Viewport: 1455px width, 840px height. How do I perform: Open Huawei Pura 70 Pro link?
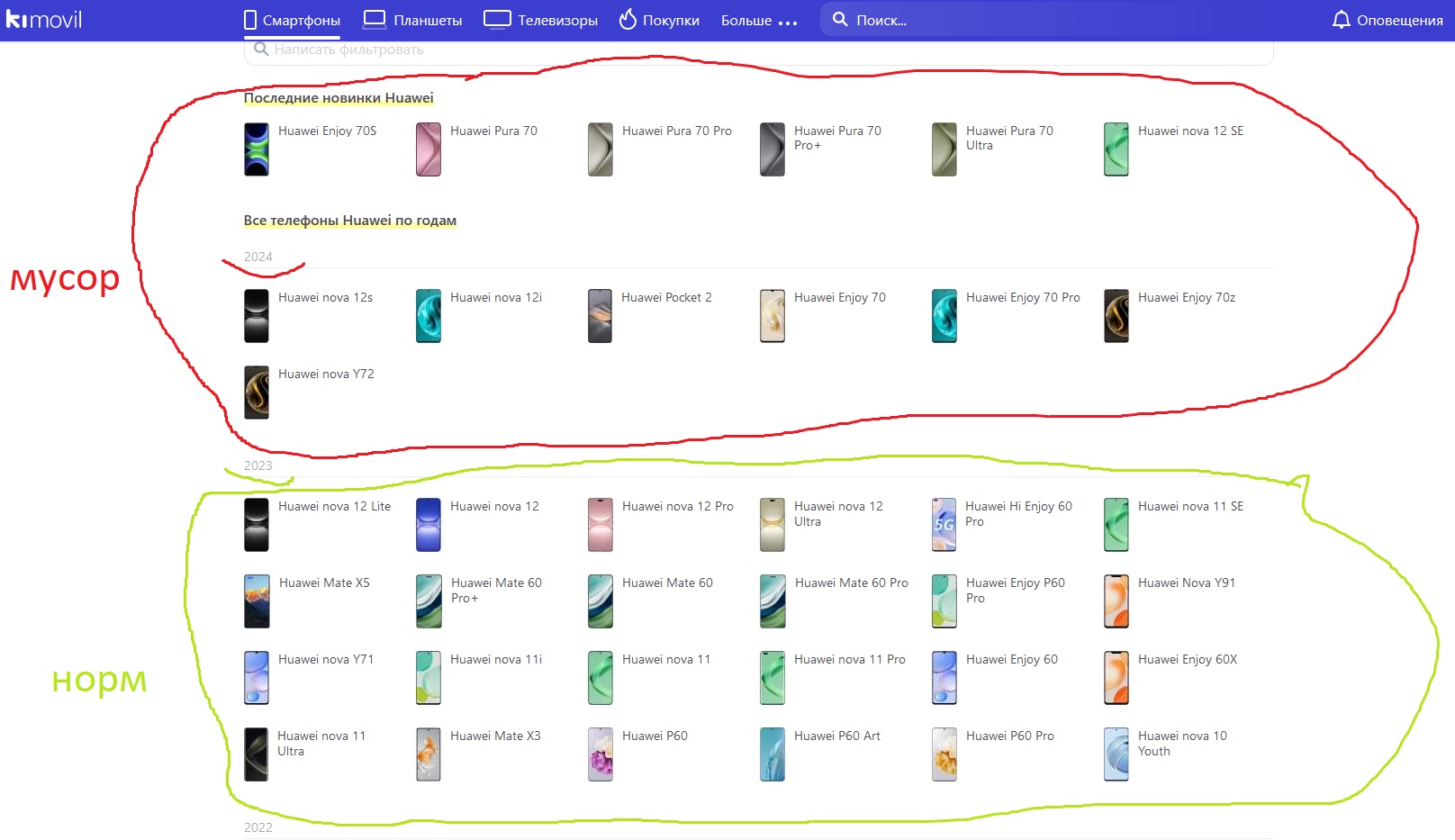(x=677, y=131)
